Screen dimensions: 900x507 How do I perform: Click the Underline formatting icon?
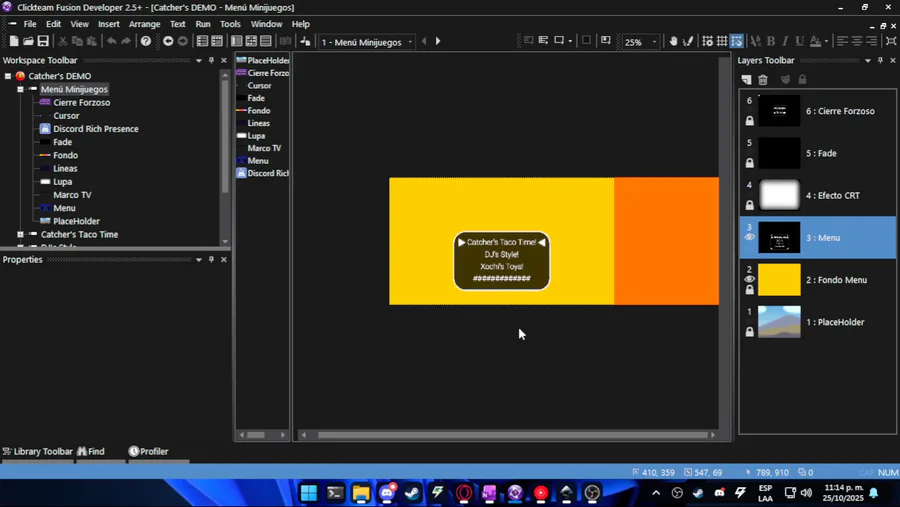799,41
